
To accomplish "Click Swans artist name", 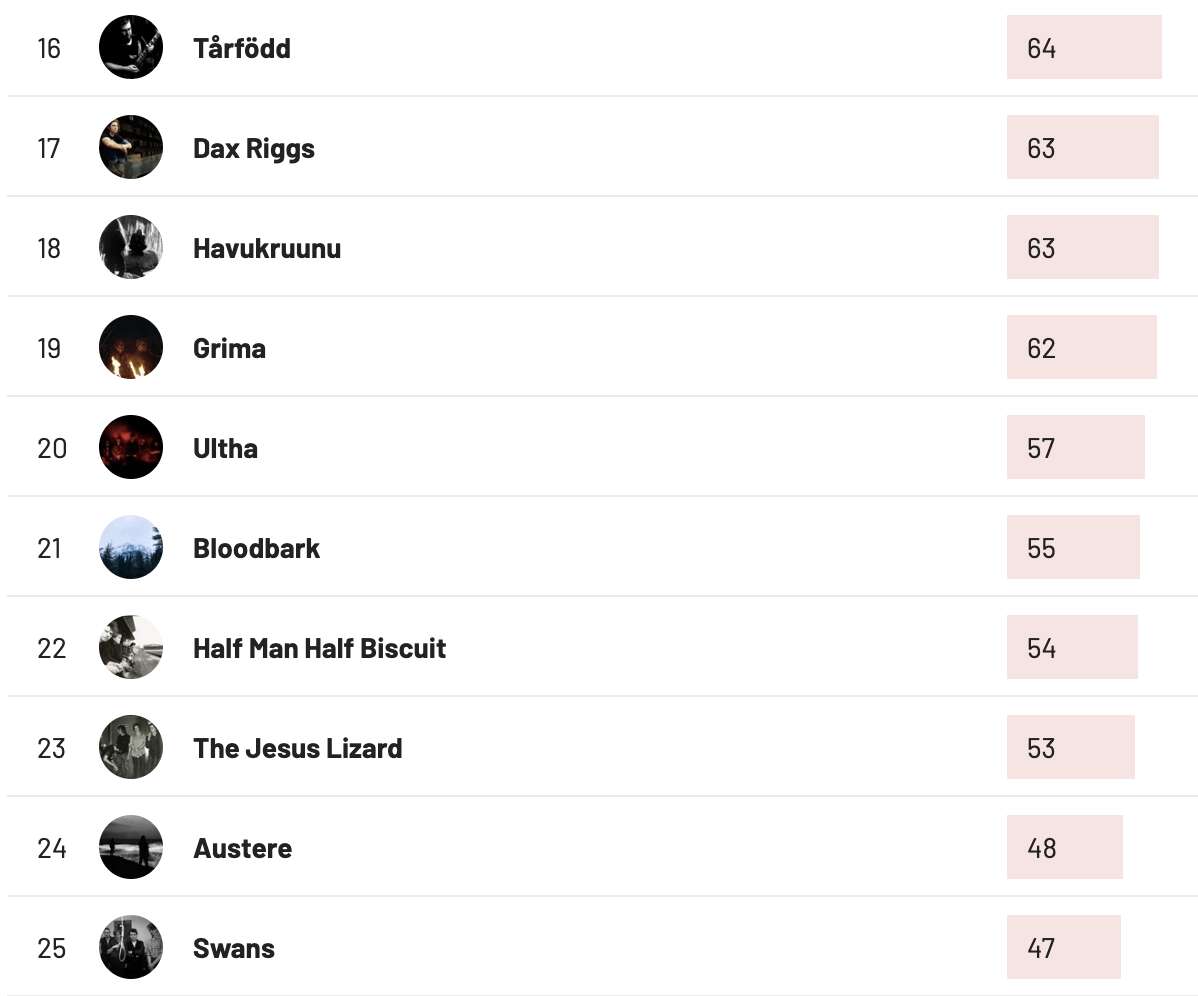I will coord(234,949).
